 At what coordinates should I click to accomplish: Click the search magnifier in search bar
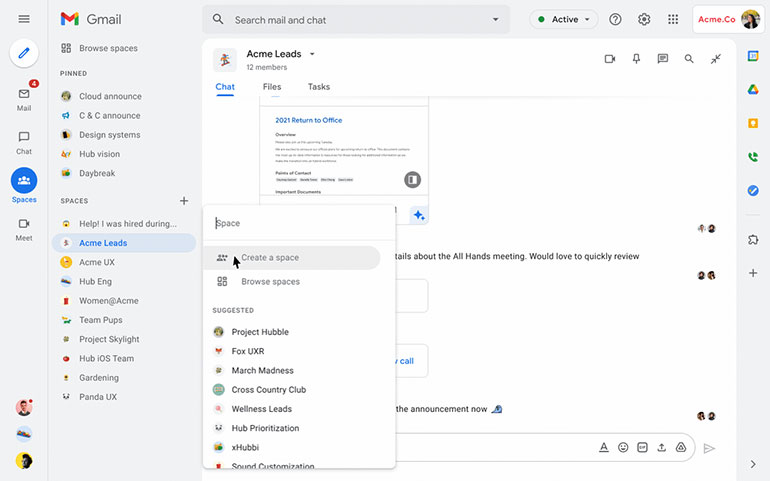point(218,20)
